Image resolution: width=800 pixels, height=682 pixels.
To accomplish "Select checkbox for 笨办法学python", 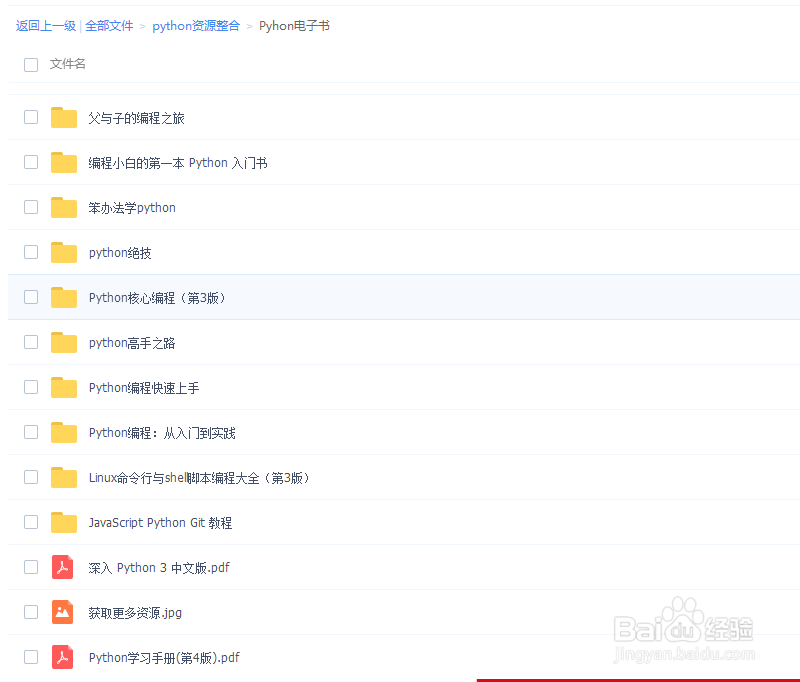I will click(x=31, y=207).
